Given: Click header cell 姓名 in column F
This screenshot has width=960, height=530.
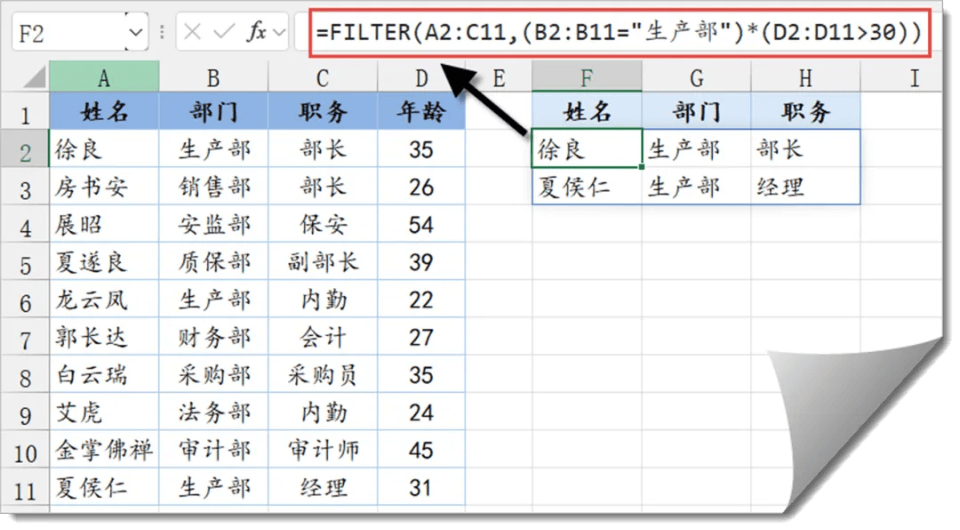Looking at the screenshot, I should click(587, 111).
